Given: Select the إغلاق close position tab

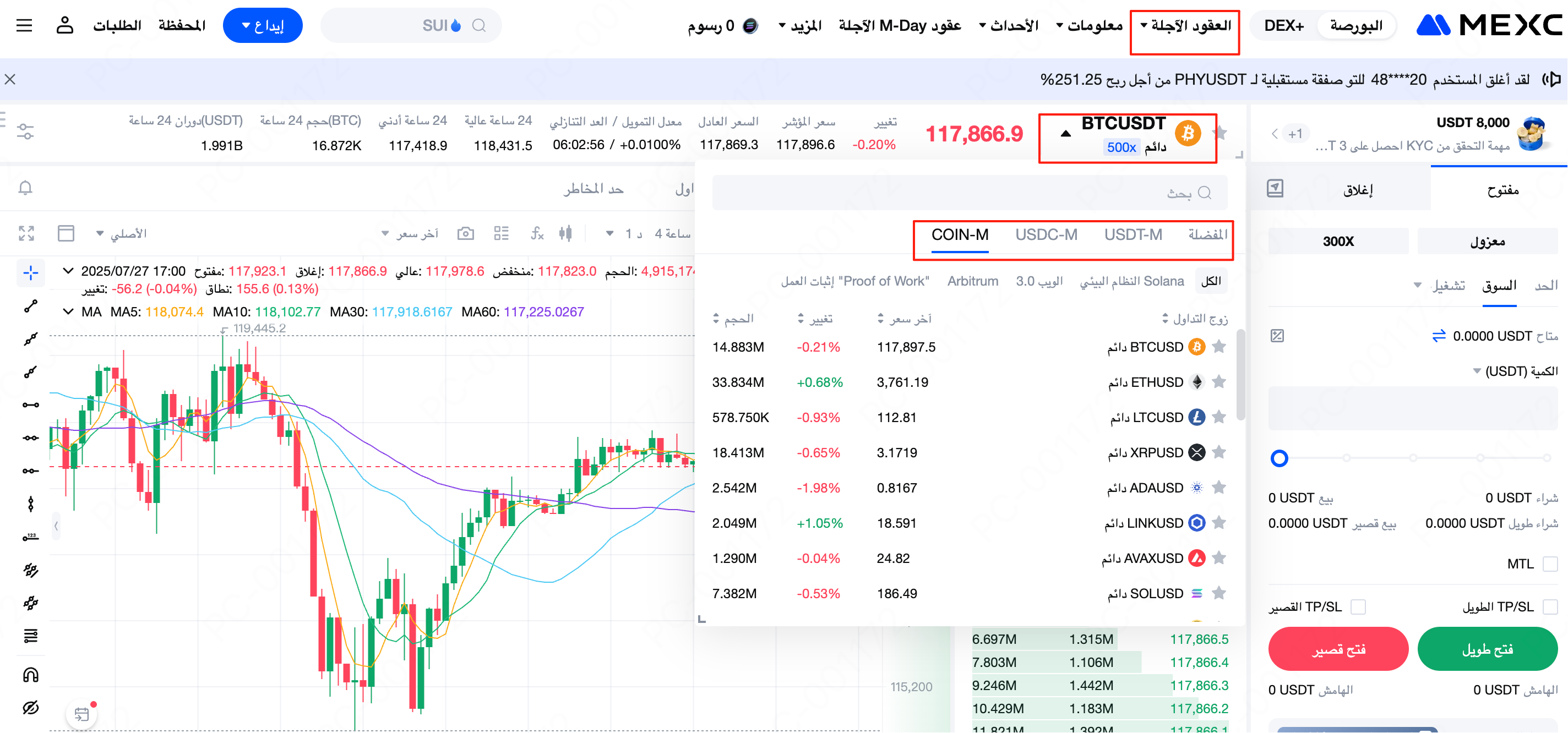Looking at the screenshot, I should pyautogui.click(x=1358, y=190).
